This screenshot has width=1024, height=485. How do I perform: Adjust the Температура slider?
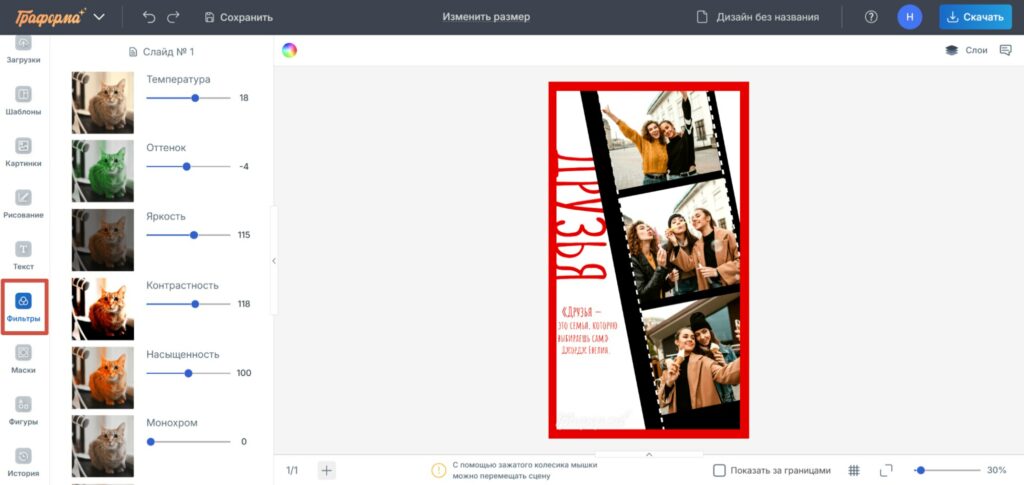(x=188, y=98)
